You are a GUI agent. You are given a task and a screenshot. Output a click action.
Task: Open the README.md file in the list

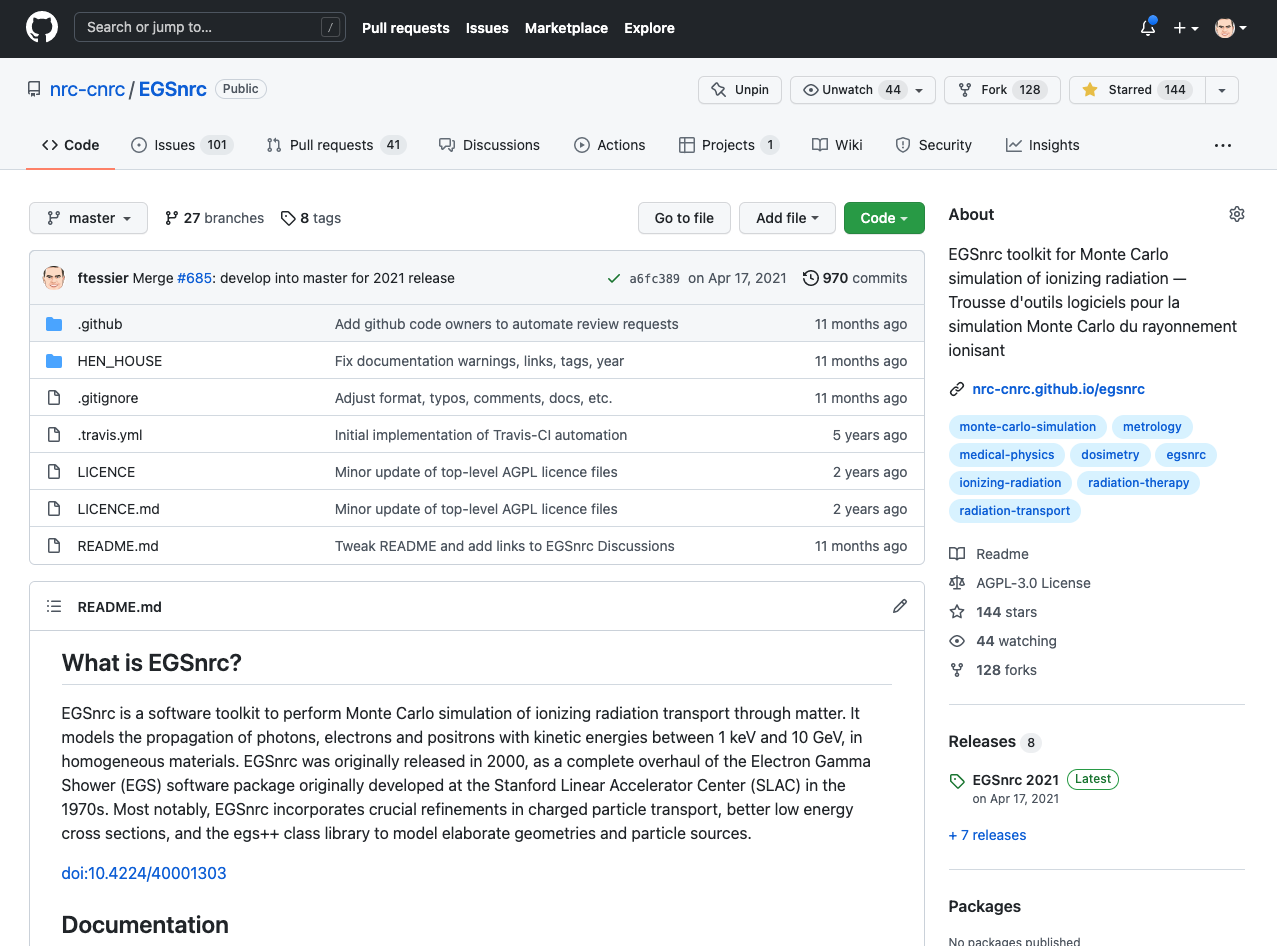click(118, 546)
